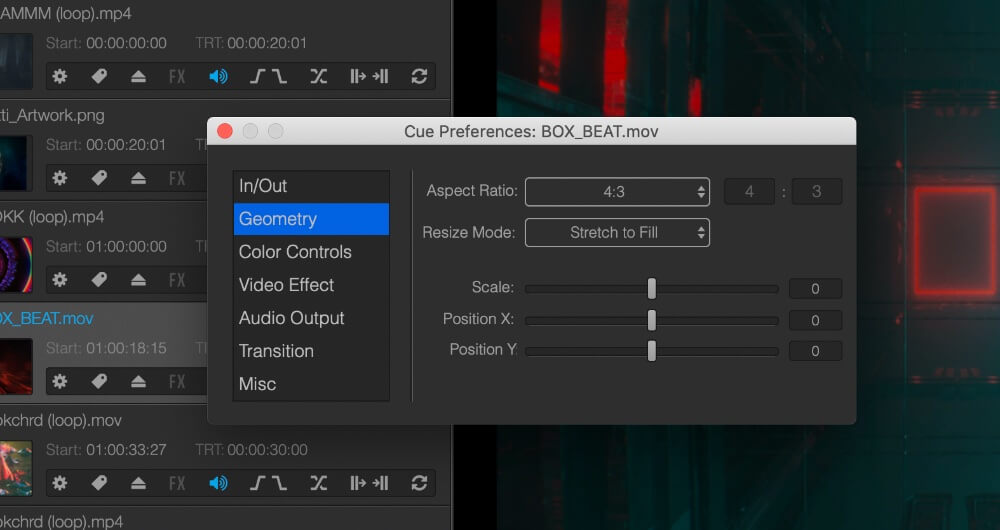Click tag icon on AMMM (loop).mp4 cue
This screenshot has height=530, width=1000.
99,77
